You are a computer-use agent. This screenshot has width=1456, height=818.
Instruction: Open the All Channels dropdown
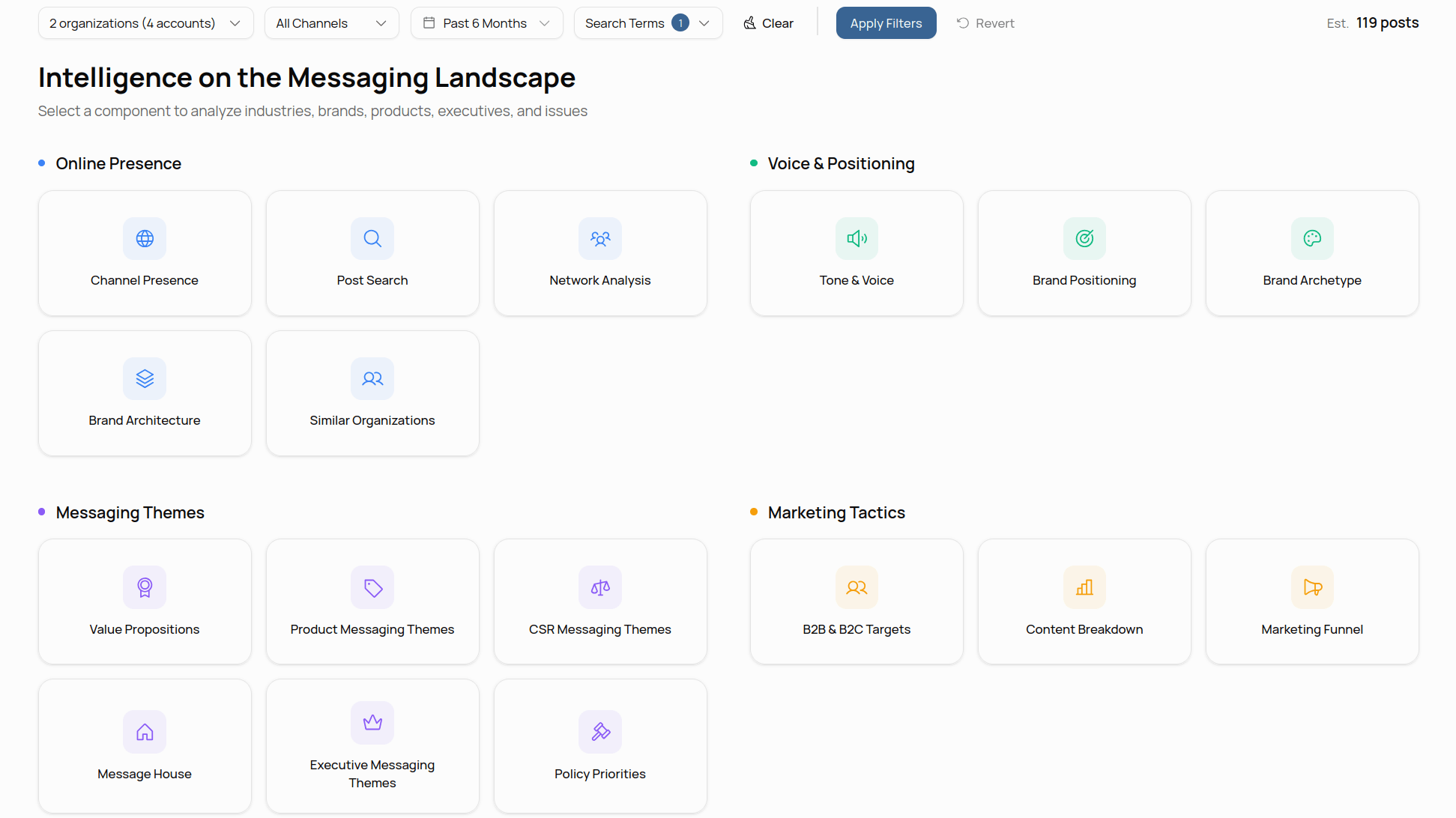tap(331, 22)
